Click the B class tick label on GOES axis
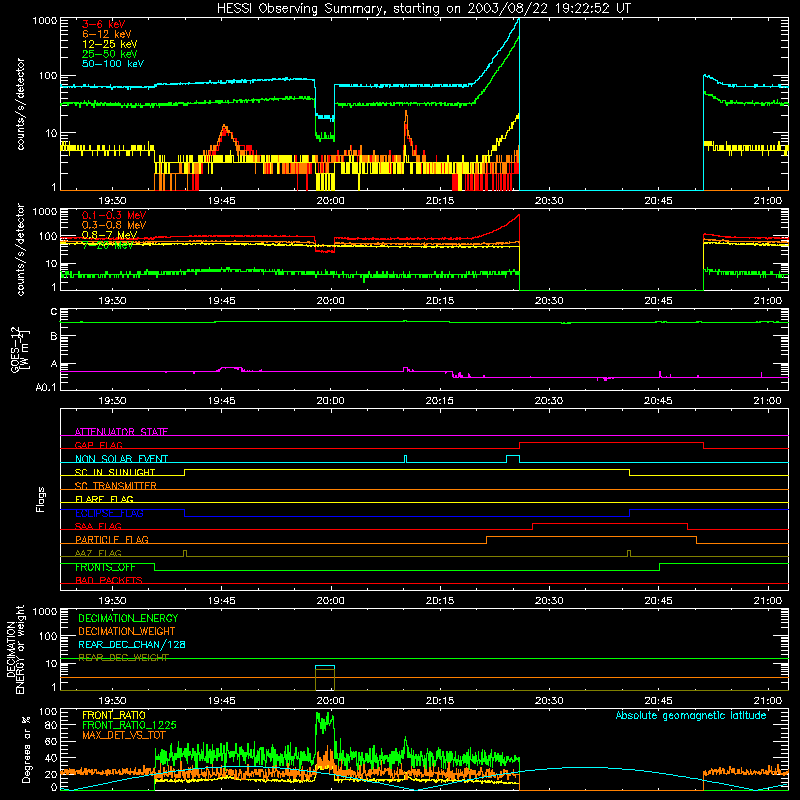The height and width of the screenshot is (800, 800). (53, 336)
